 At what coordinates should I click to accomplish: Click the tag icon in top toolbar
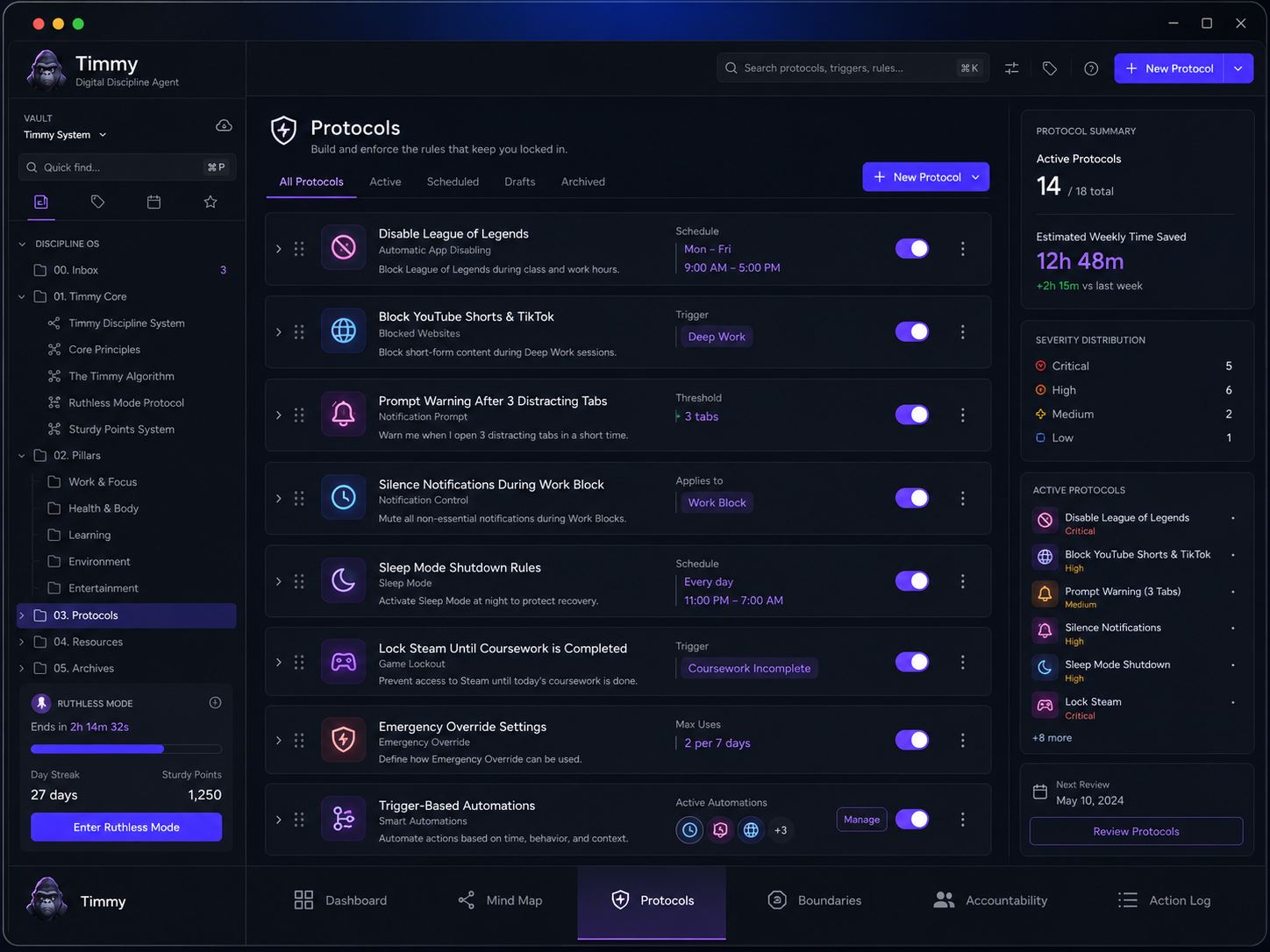1050,68
